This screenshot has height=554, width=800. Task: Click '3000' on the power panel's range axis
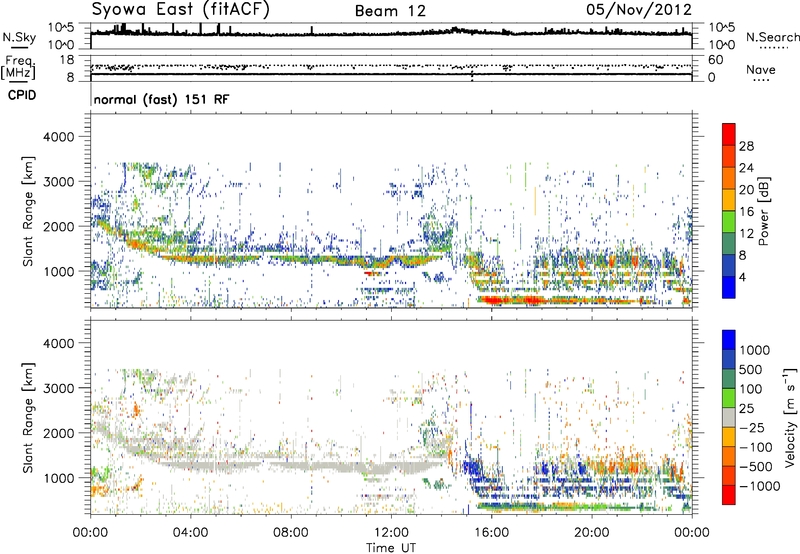[x=58, y=182]
